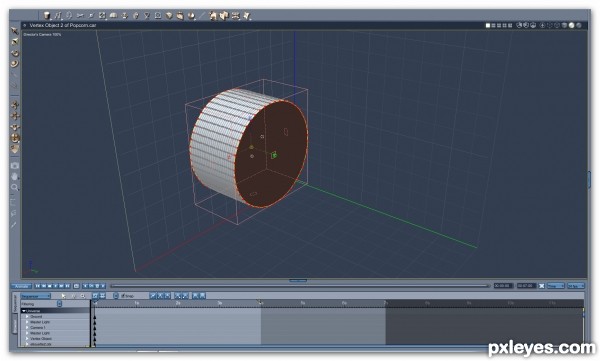
Task: Toggle the Snap checkbox in sequencer
Action: [123, 296]
